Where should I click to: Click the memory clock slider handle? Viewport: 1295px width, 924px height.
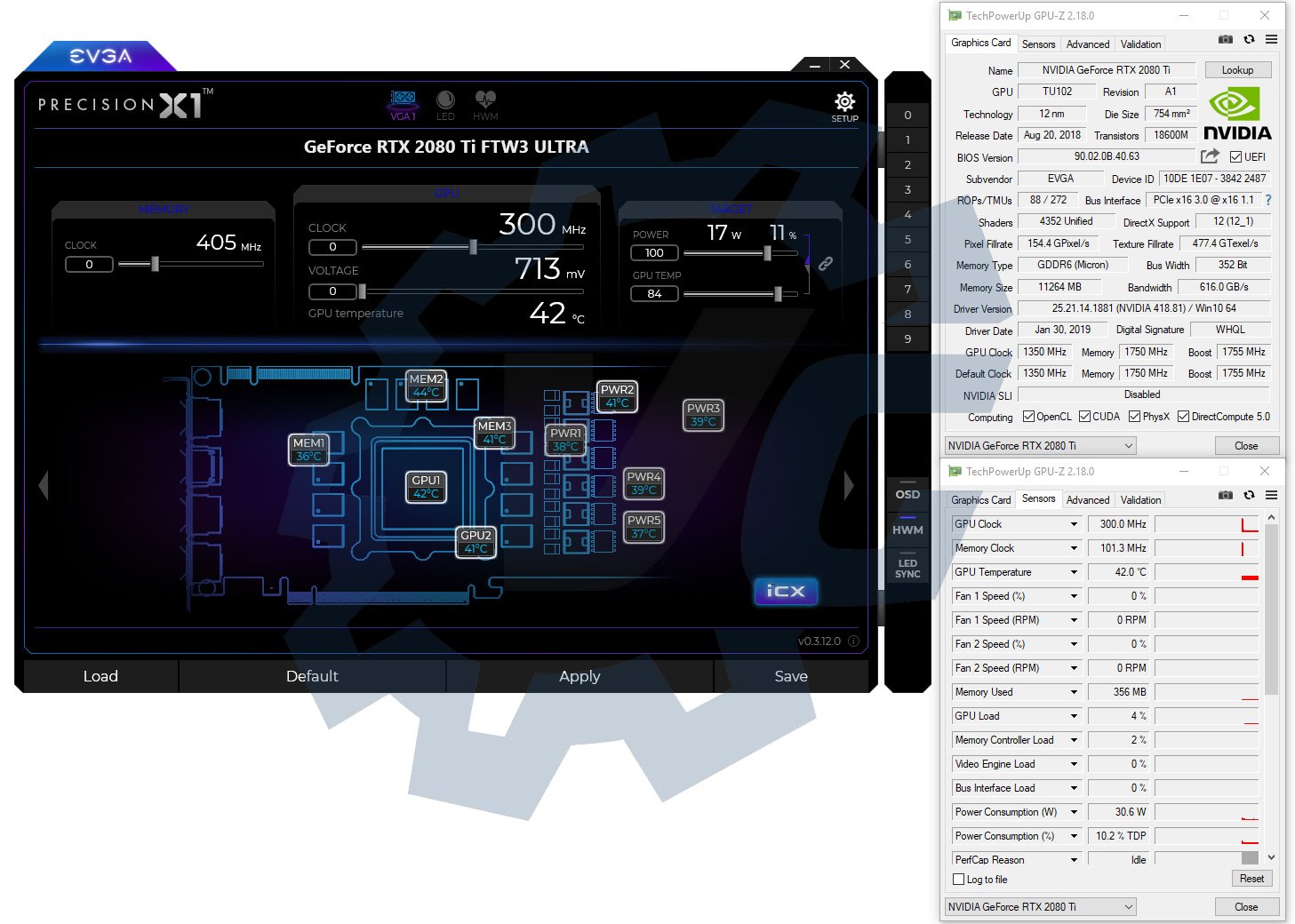155,264
